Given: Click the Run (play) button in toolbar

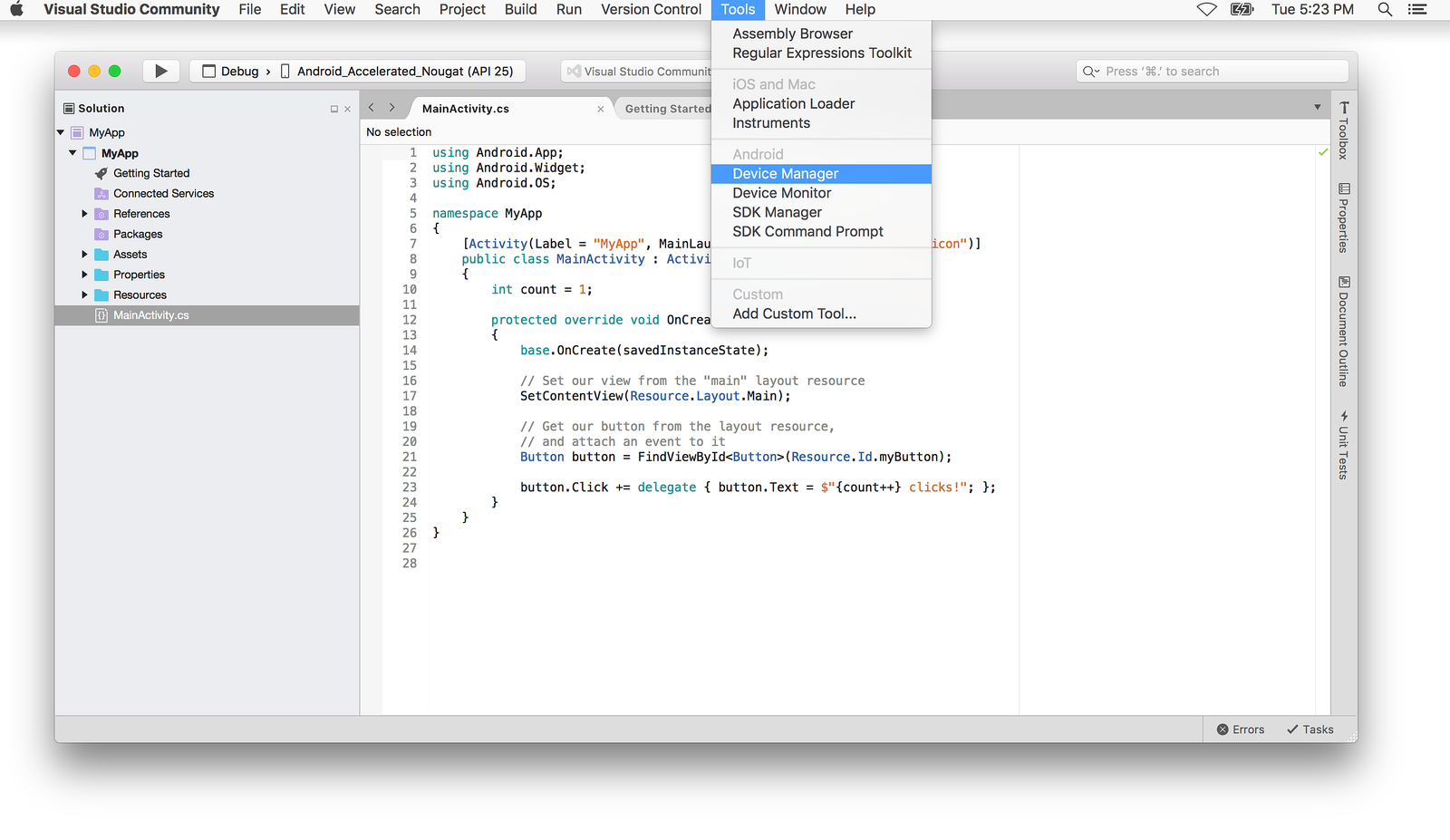Looking at the screenshot, I should coord(160,71).
